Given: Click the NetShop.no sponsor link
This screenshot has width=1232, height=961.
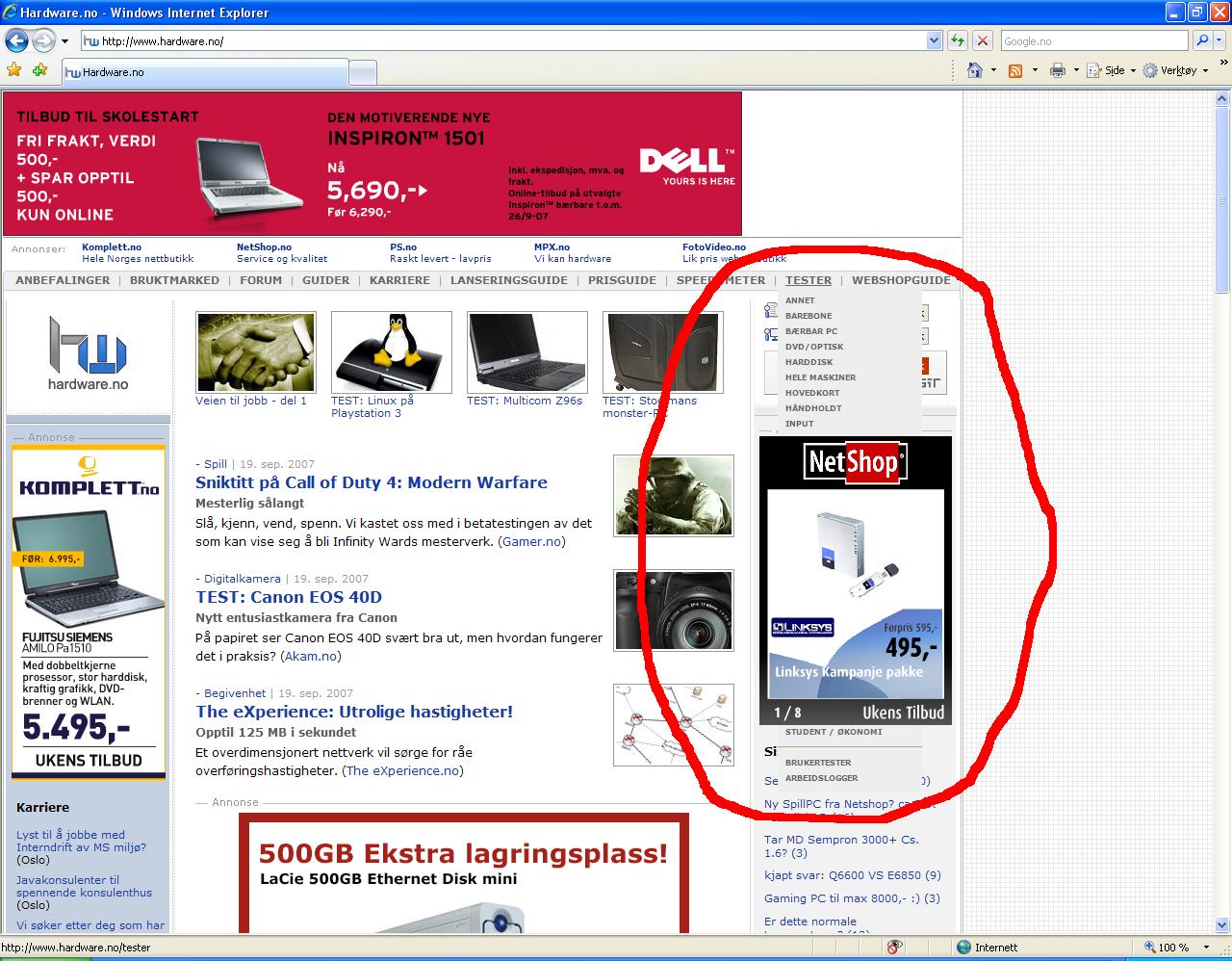Looking at the screenshot, I should click(264, 247).
